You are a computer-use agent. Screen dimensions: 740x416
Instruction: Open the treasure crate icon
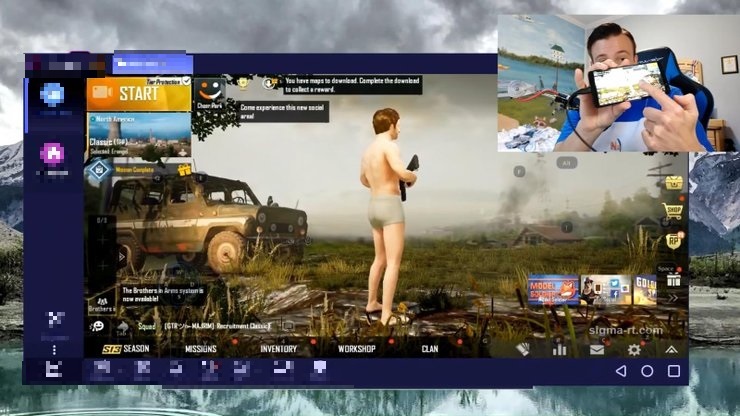pos(674,182)
